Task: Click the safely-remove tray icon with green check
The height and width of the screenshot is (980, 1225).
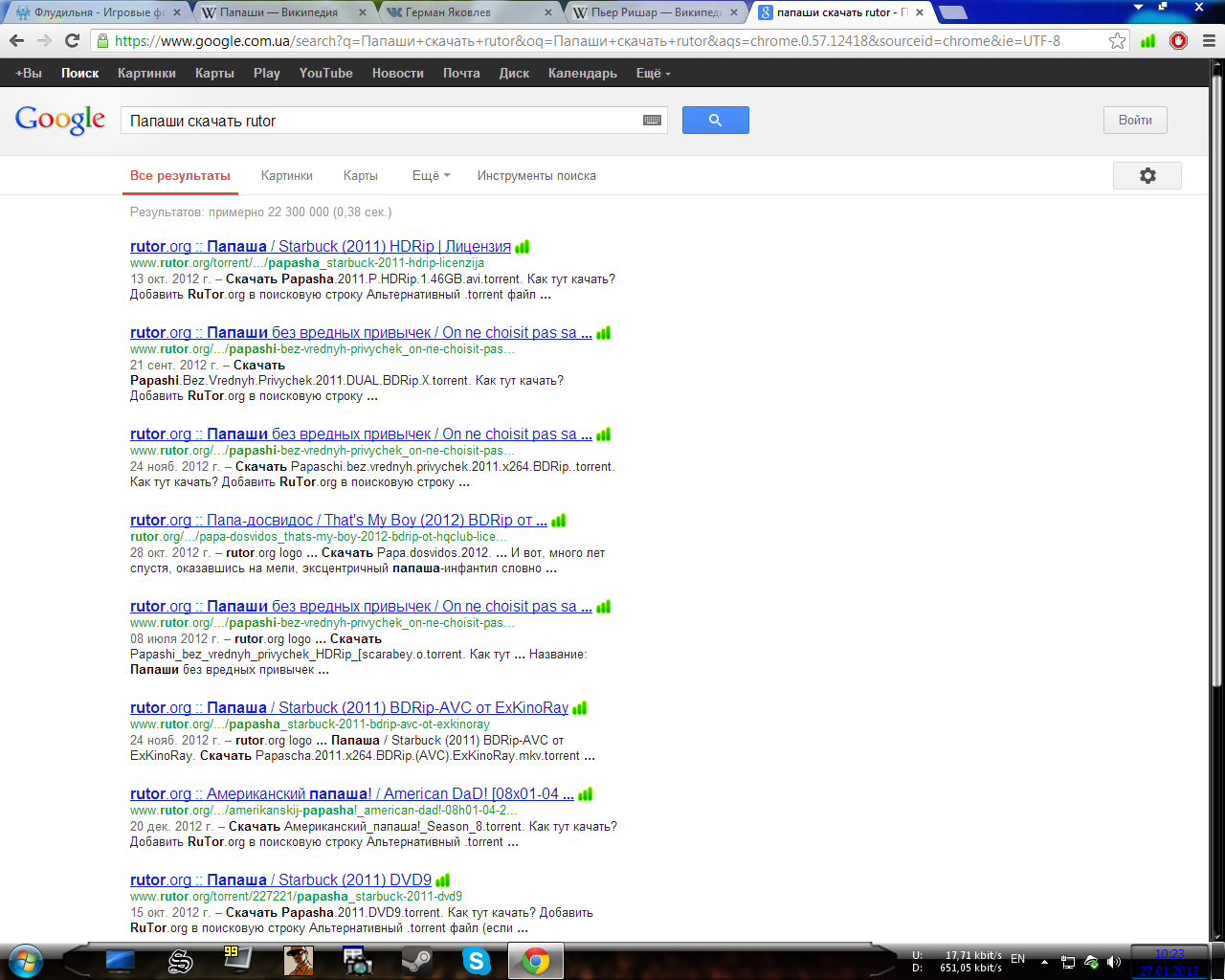Action: pyautogui.click(x=1091, y=962)
